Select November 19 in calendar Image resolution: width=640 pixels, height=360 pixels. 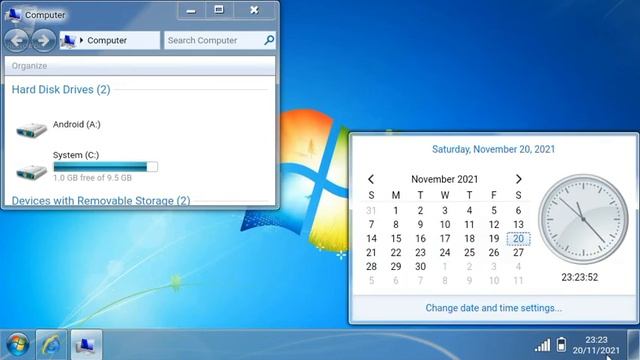(x=494, y=239)
